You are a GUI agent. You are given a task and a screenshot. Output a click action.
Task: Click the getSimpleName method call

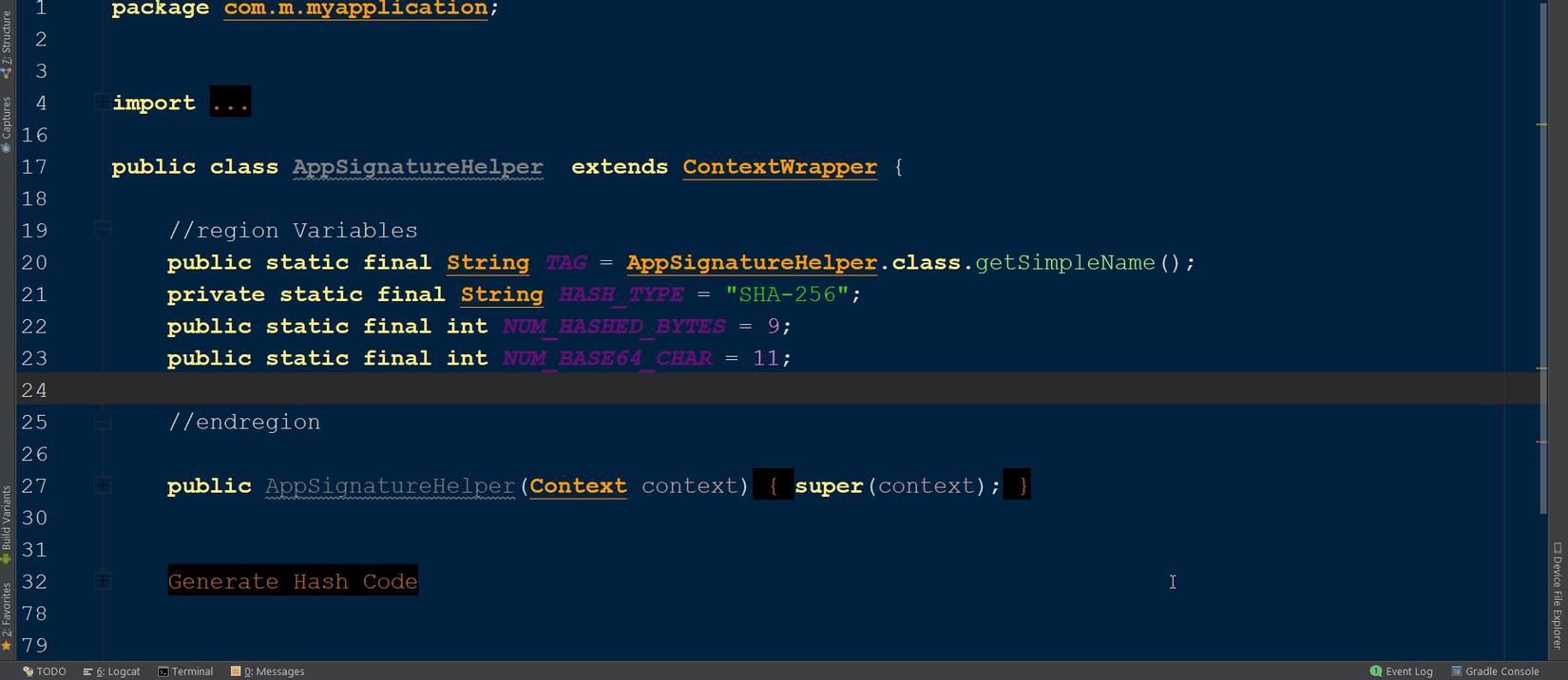(1064, 262)
